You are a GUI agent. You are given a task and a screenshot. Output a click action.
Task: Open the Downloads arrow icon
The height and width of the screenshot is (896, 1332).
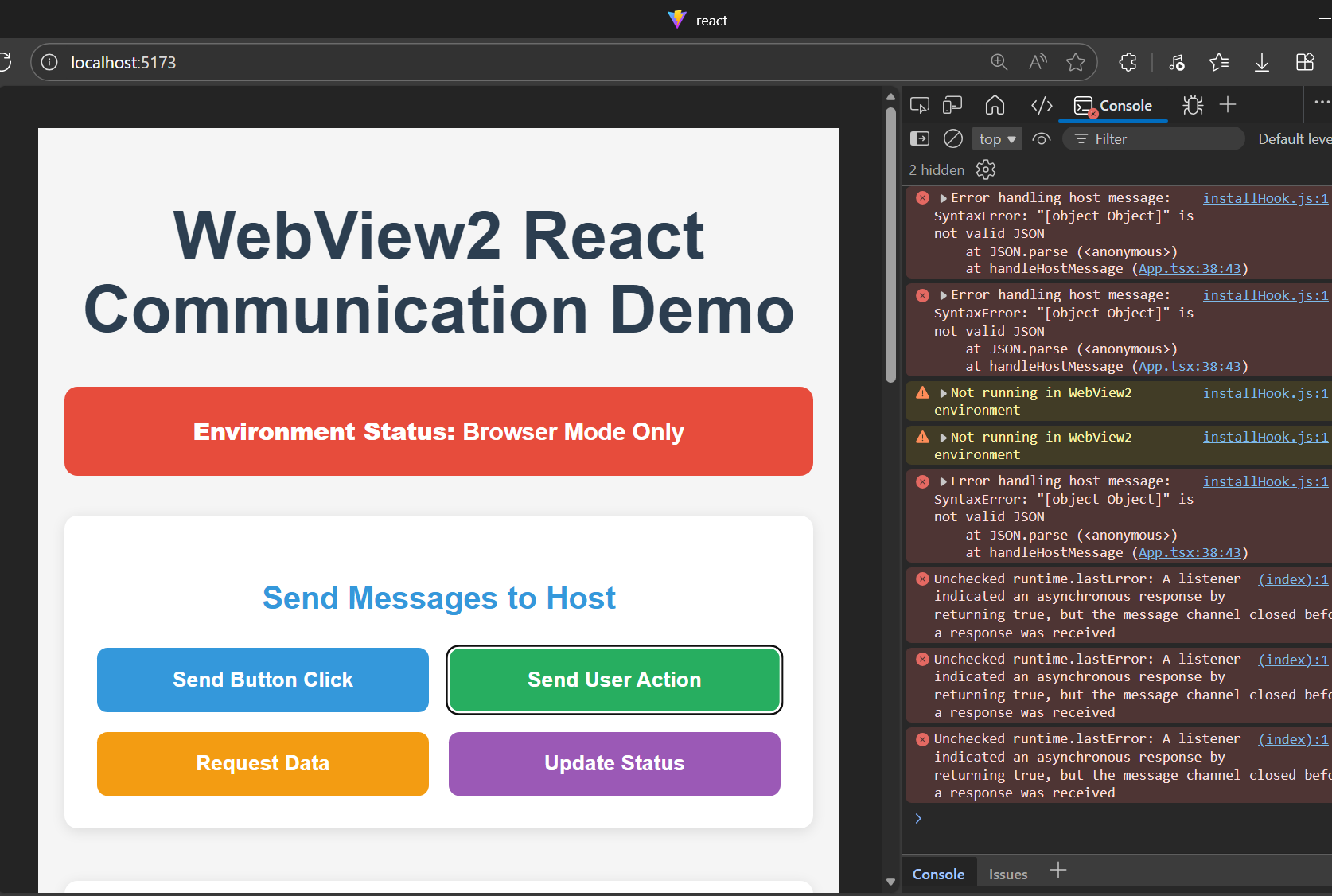[x=1262, y=62]
